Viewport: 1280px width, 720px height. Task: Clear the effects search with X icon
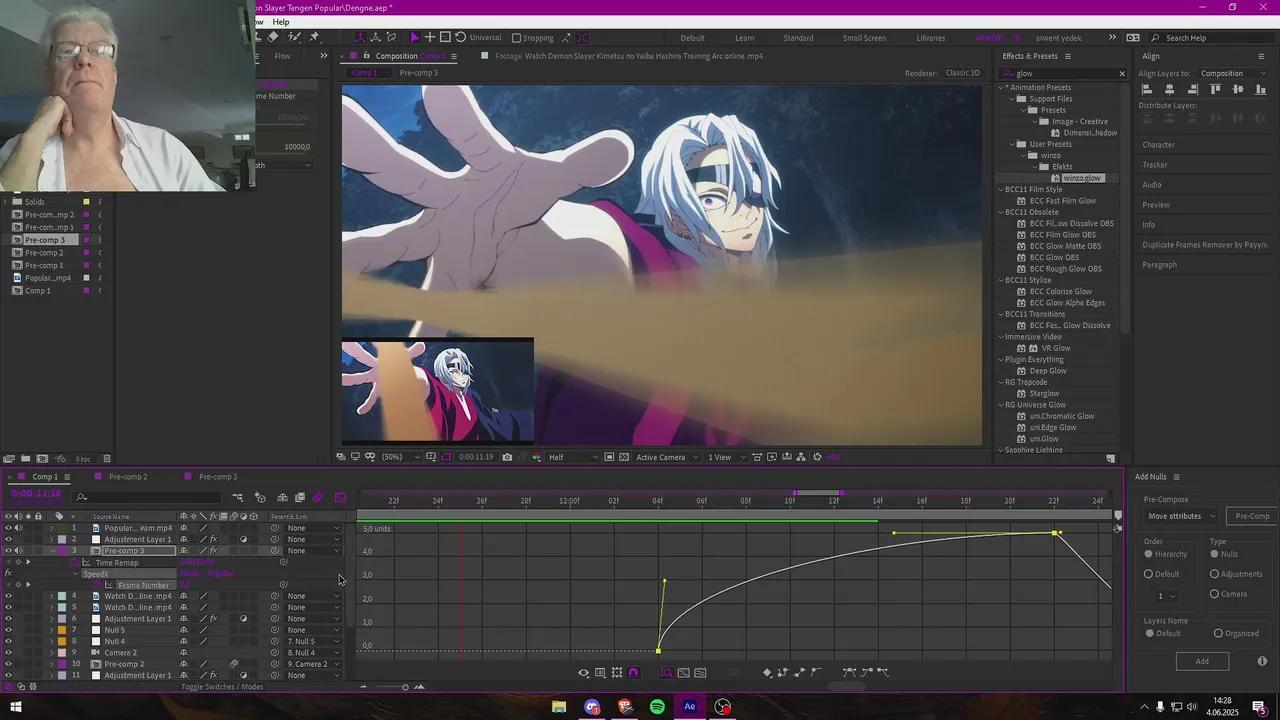1122,73
